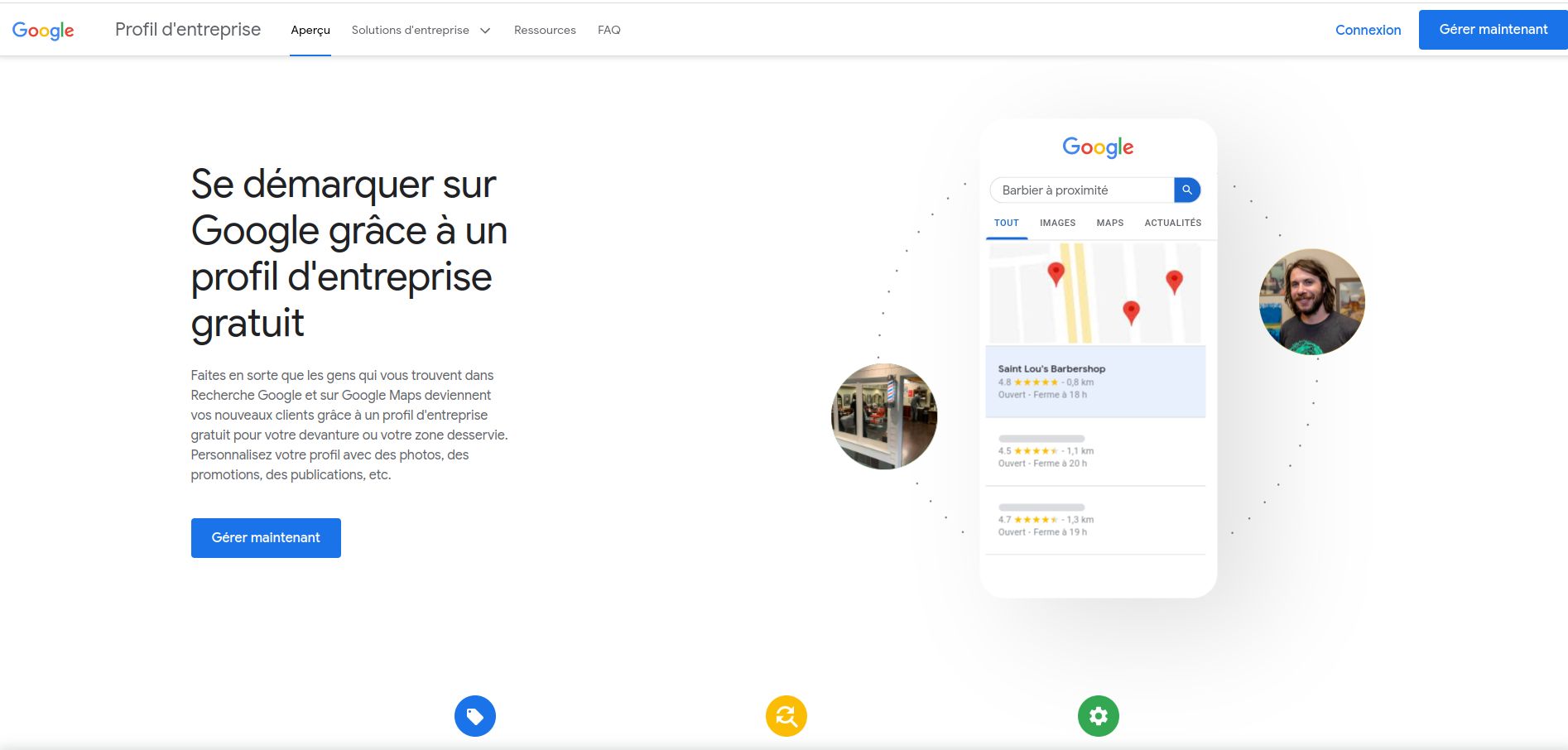
Task: Click the left red map pin
Action: (1056, 274)
